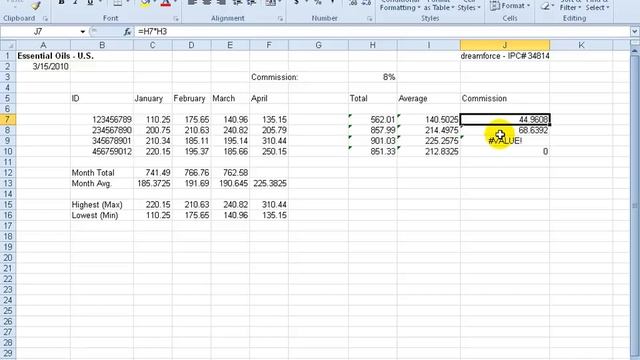Click the Insert Function fx icon
This screenshot has width=640, height=360.
tap(127, 31)
